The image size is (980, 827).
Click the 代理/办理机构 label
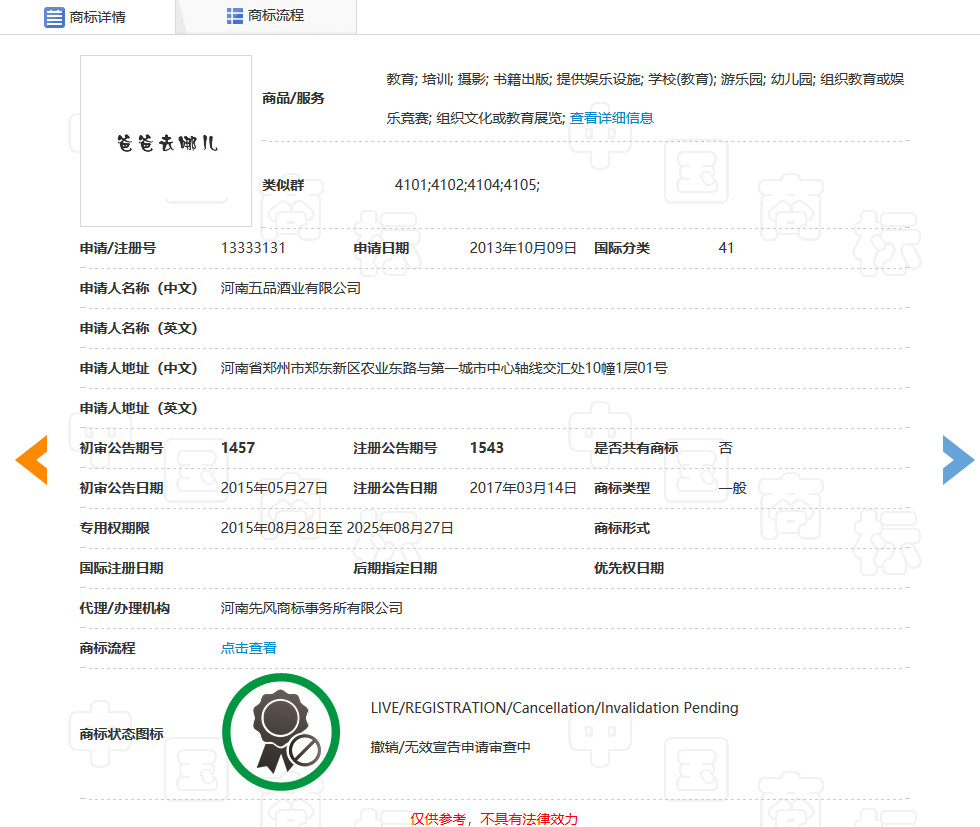pyautogui.click(x=124, y=608)
